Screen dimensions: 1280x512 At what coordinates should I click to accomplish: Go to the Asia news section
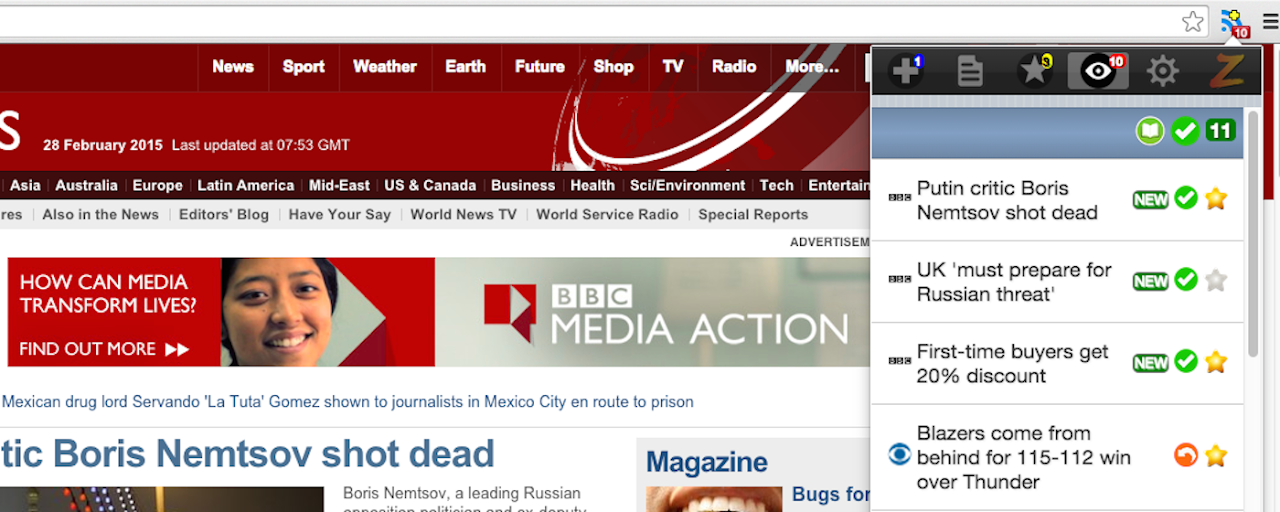[x=25, y=185]
